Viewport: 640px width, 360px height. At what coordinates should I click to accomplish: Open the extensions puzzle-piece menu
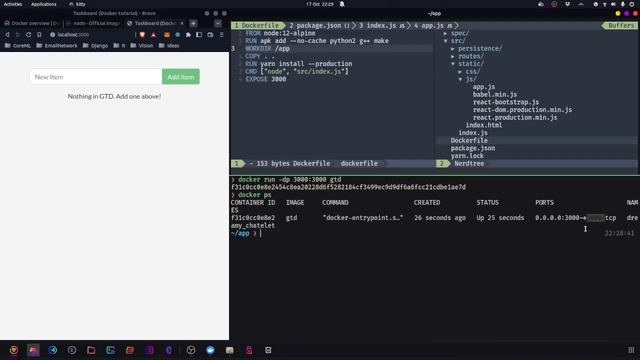[x=188, y=35]
